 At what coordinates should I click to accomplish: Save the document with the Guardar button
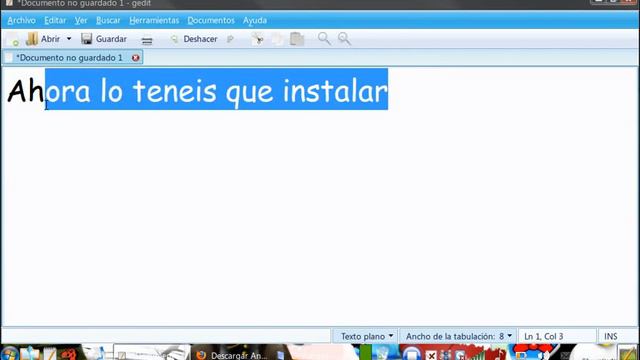pyautogui.click(x=104, y=39)
